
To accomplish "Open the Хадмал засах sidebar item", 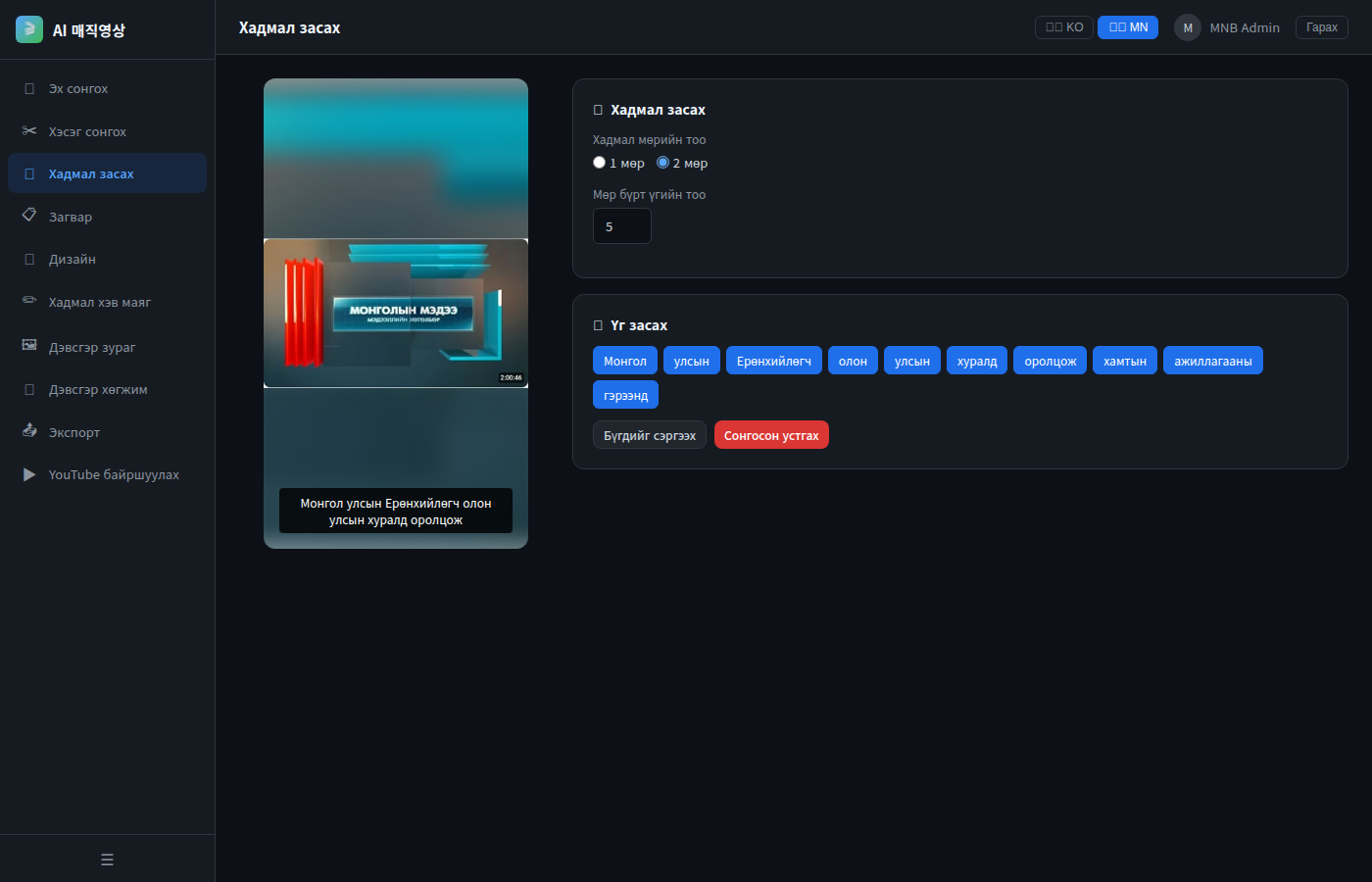I will 107,173.
